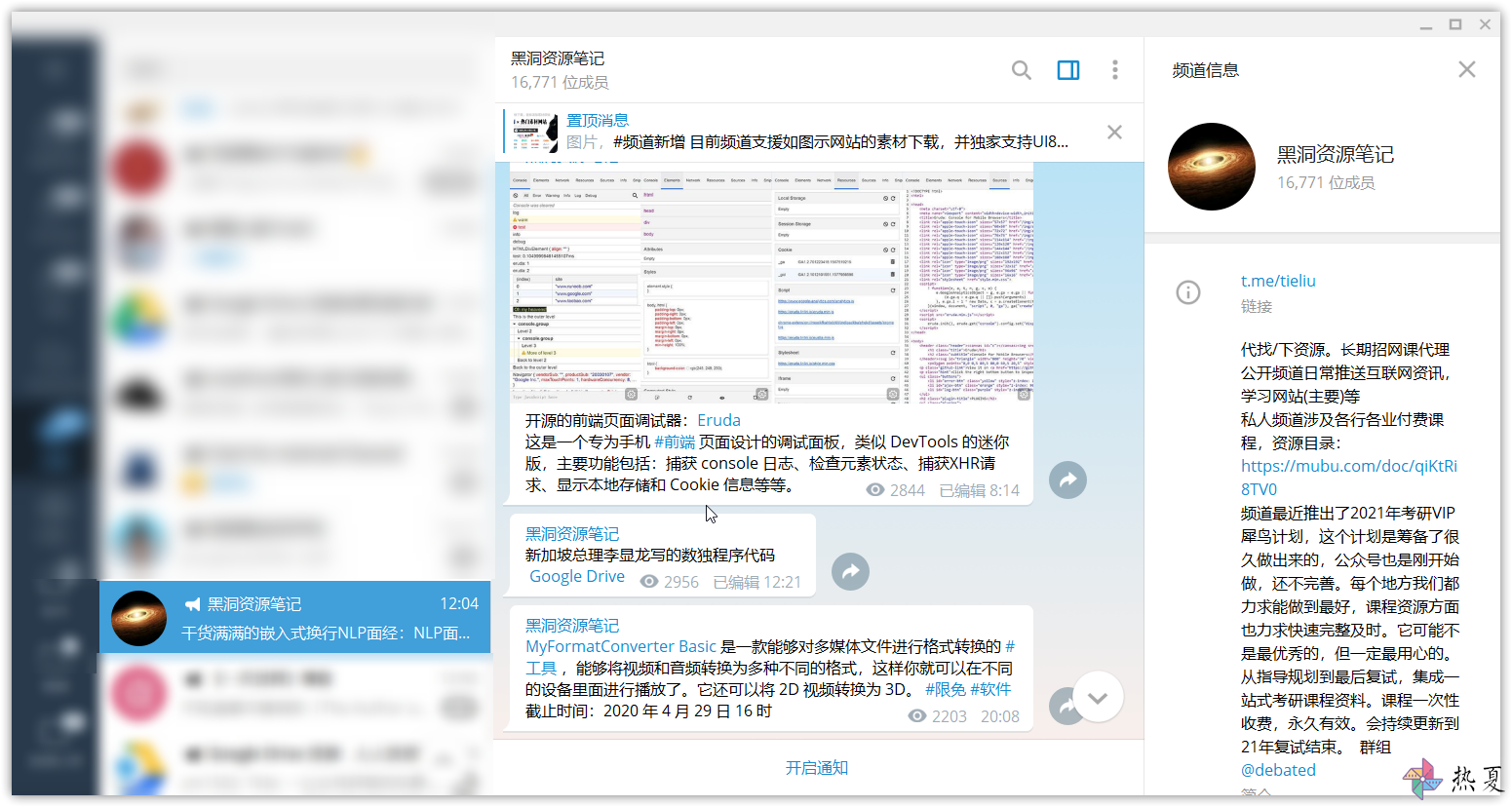Open the channel profile photo in info panel
1512x807 pixels.
pyautogui.click(x=1212, y=167)
